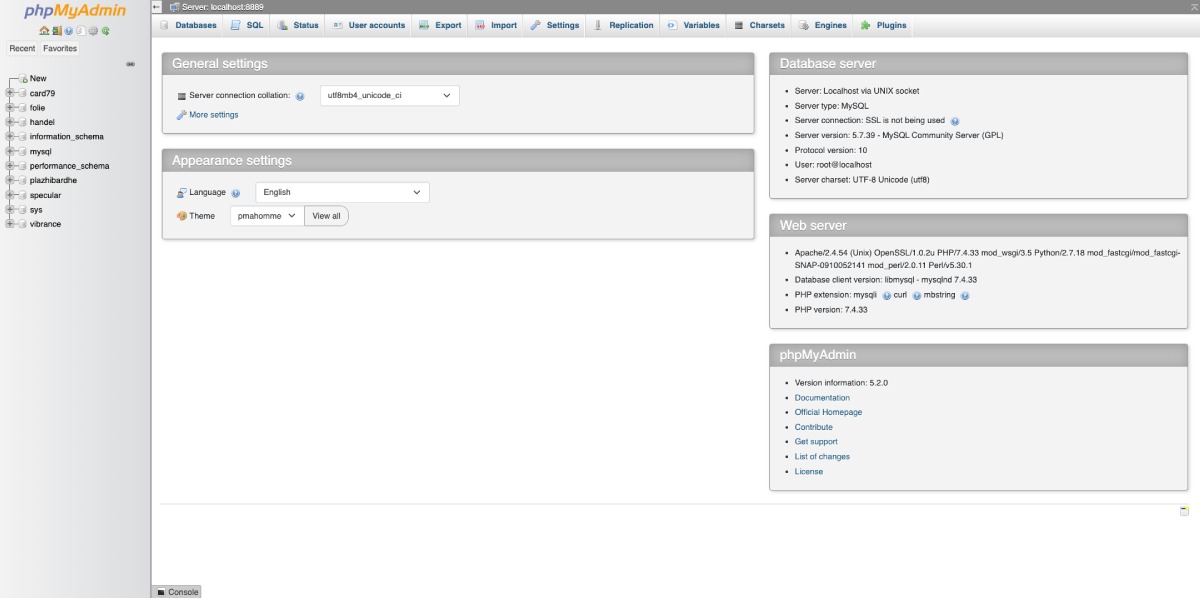Click the help icon after curl extension

917,296
